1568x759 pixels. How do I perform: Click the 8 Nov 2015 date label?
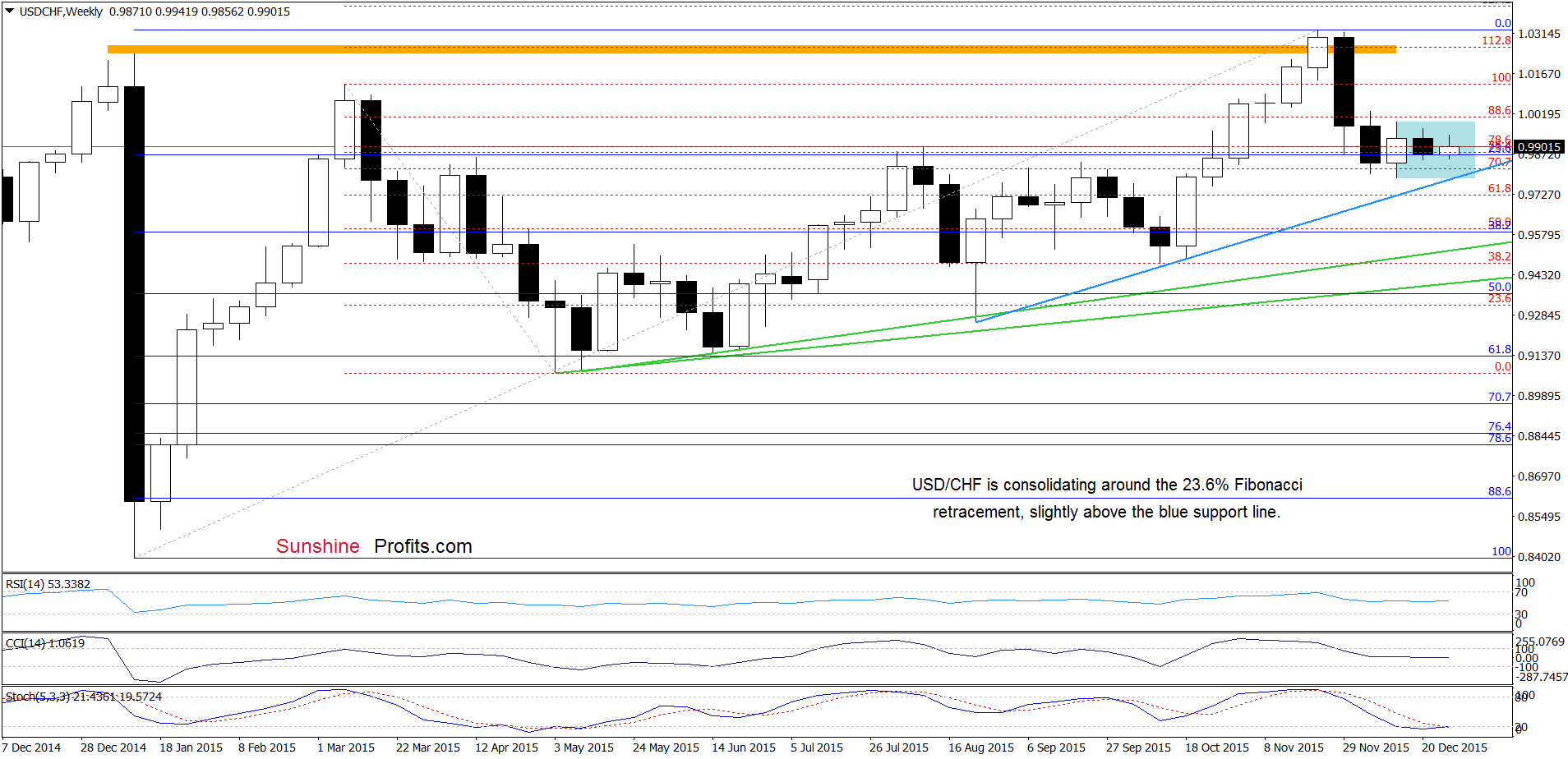pyautogui.click(x=1294, y=747)
